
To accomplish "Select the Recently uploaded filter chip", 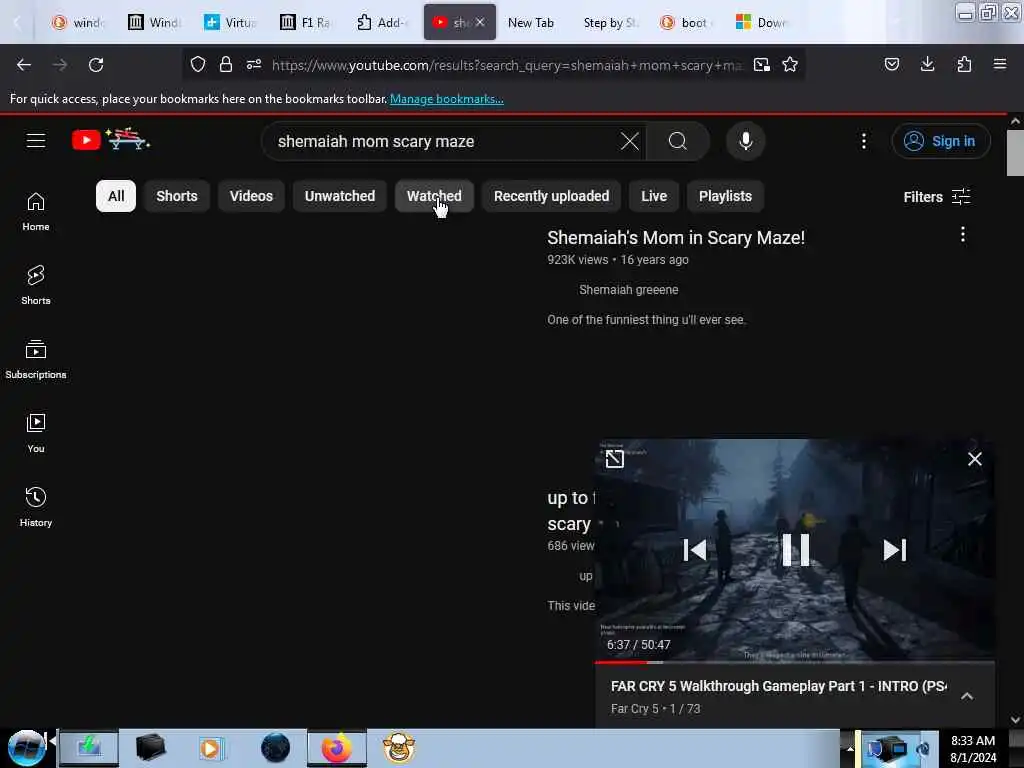I will tap(551, 196).
